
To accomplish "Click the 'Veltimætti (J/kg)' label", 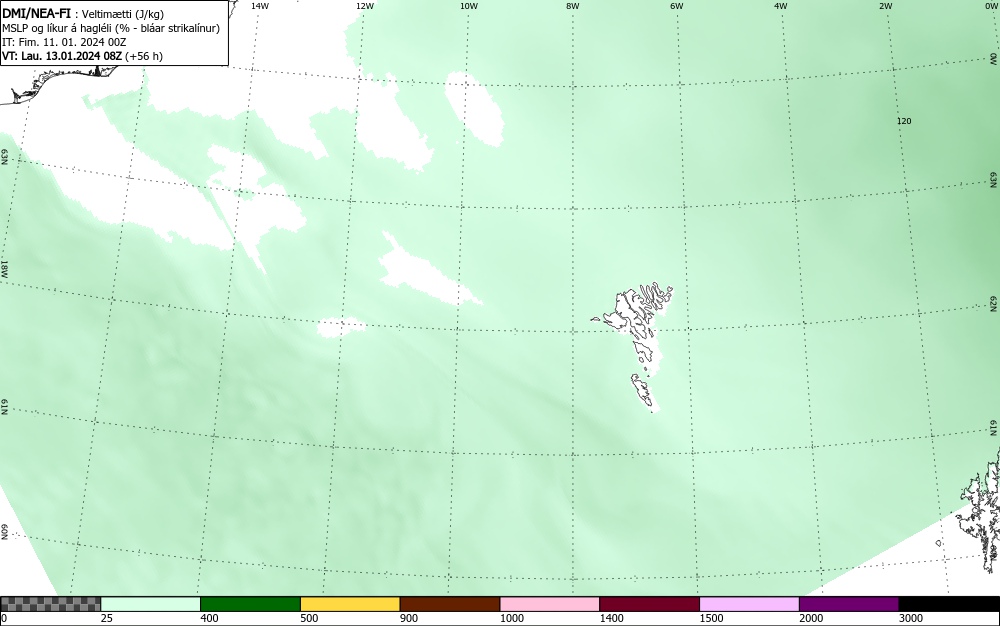I will coord(122,15).
